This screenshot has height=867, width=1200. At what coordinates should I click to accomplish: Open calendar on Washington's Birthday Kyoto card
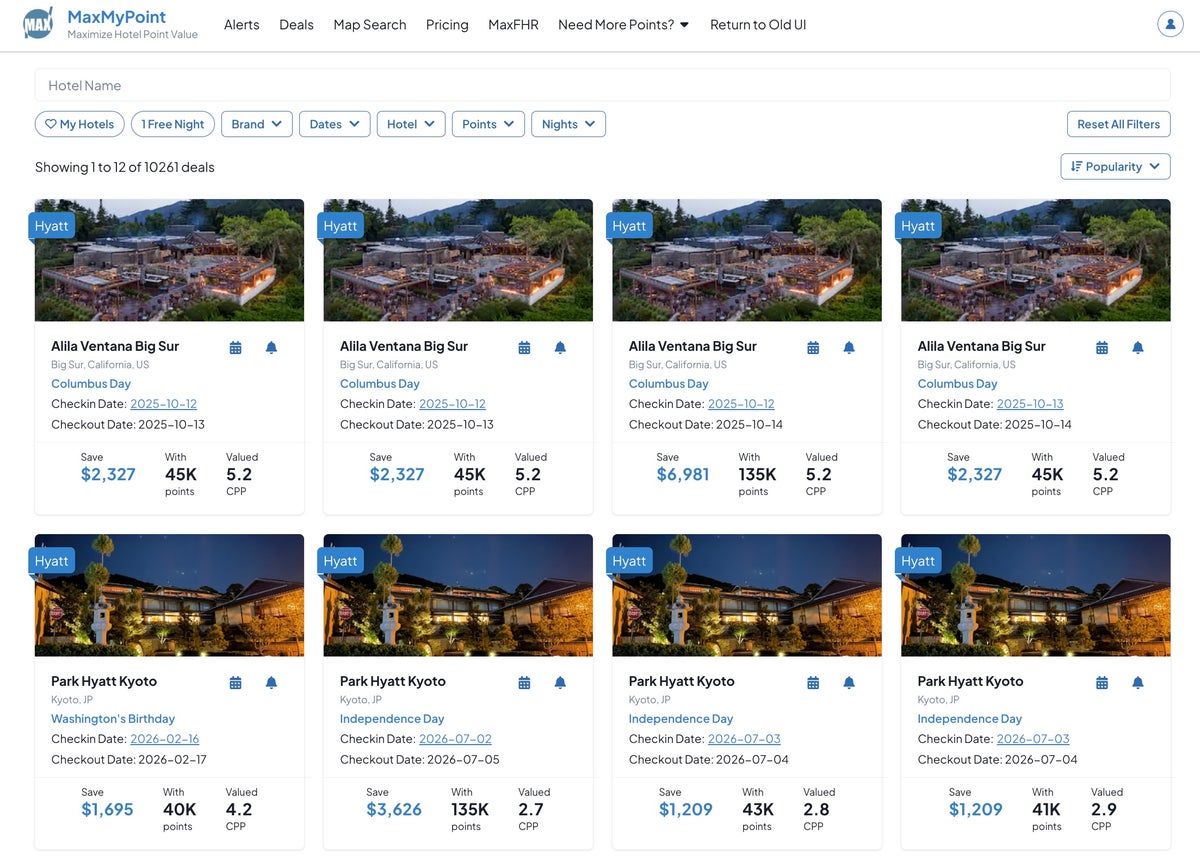(236, 682)
